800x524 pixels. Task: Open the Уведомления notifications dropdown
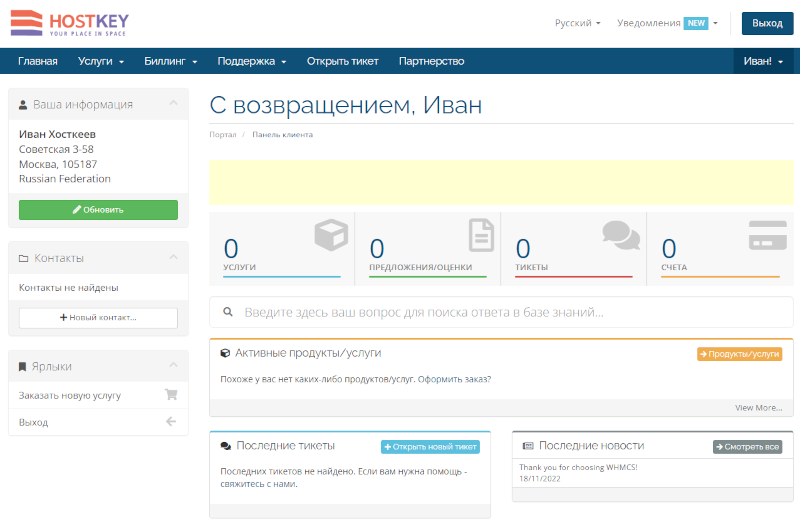coord(667,23)
